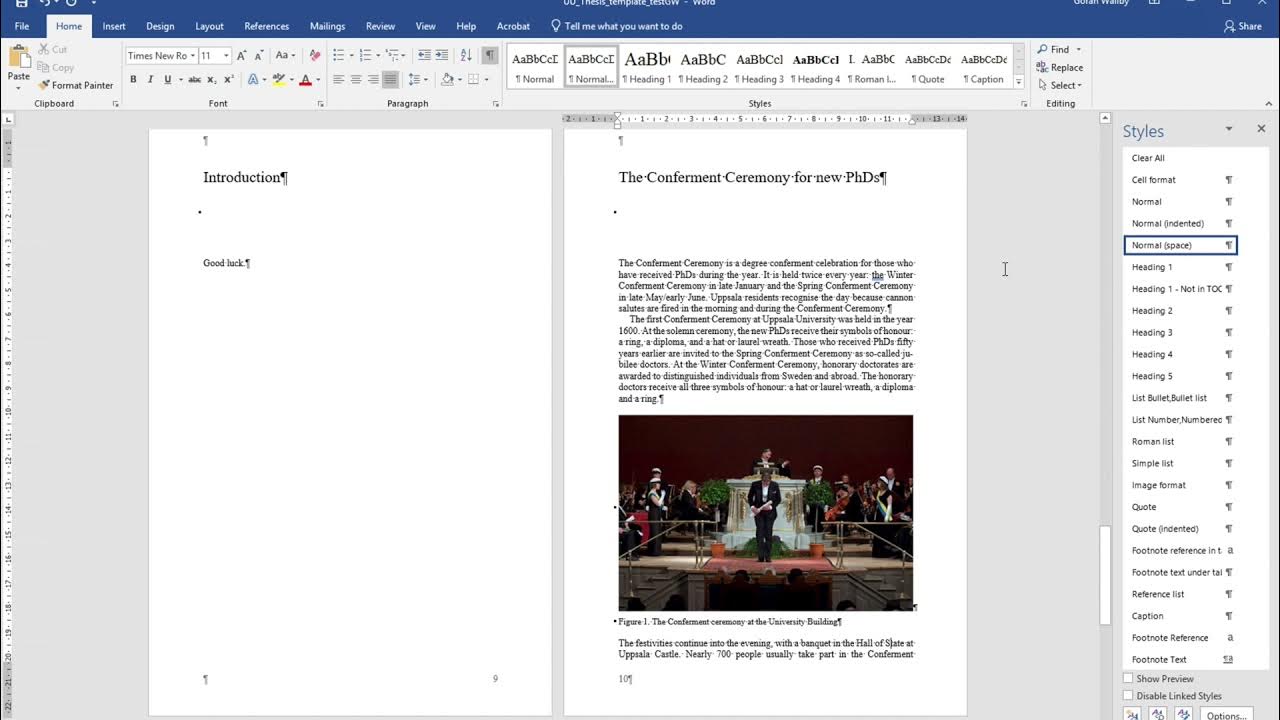This screenshot has height=720, width=1280.
Task: Expand the bullets list dropdown arrow
Action: [350, 55]
